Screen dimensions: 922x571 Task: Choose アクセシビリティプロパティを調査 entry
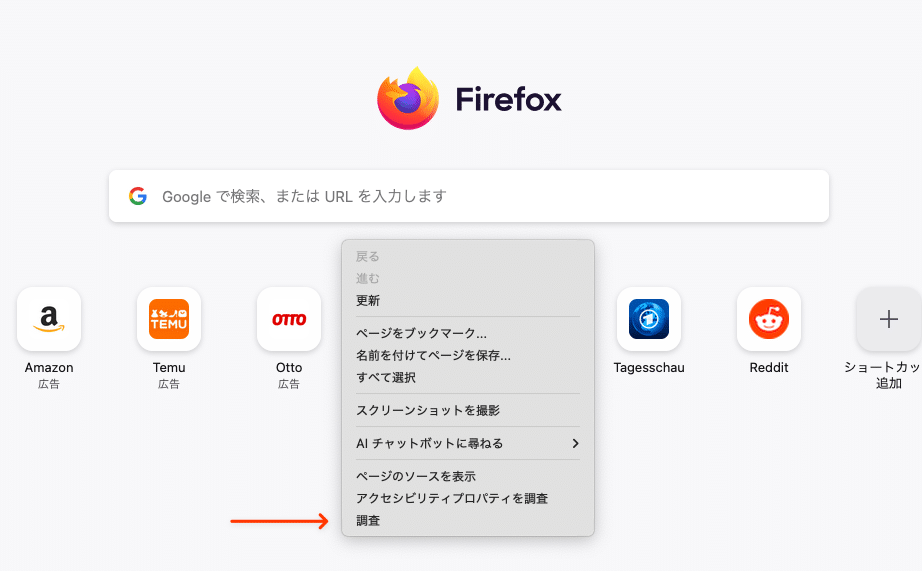[x=467, y=498]
